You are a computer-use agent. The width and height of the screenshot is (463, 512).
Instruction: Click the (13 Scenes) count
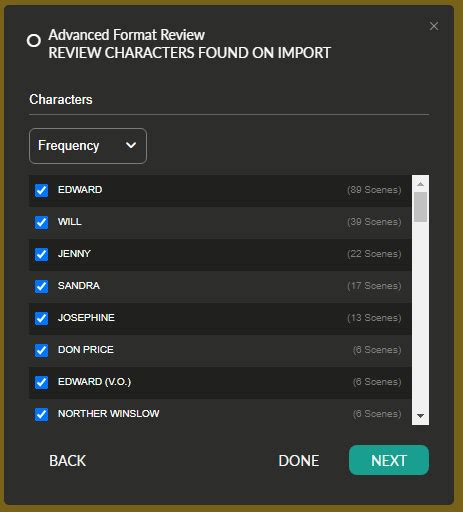click(x=374, y=318)
